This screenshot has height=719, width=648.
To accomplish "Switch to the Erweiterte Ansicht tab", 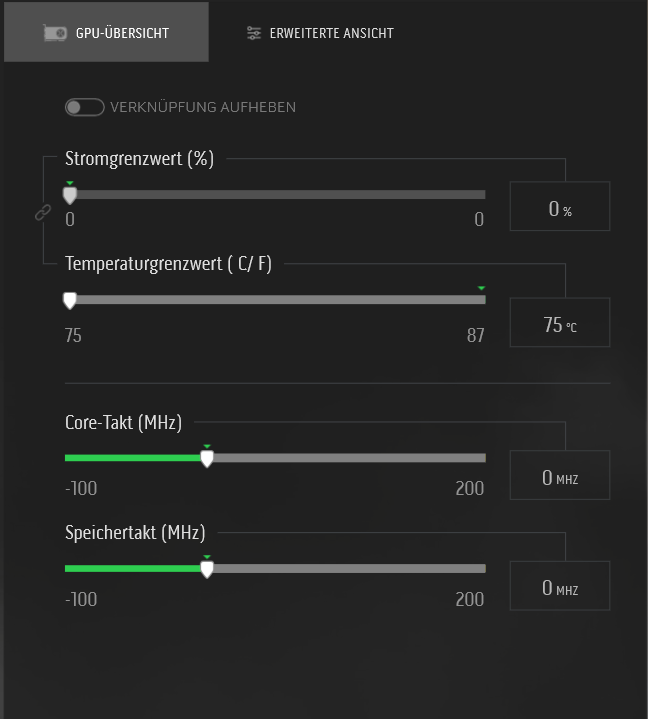I will (x=320, y=33).
